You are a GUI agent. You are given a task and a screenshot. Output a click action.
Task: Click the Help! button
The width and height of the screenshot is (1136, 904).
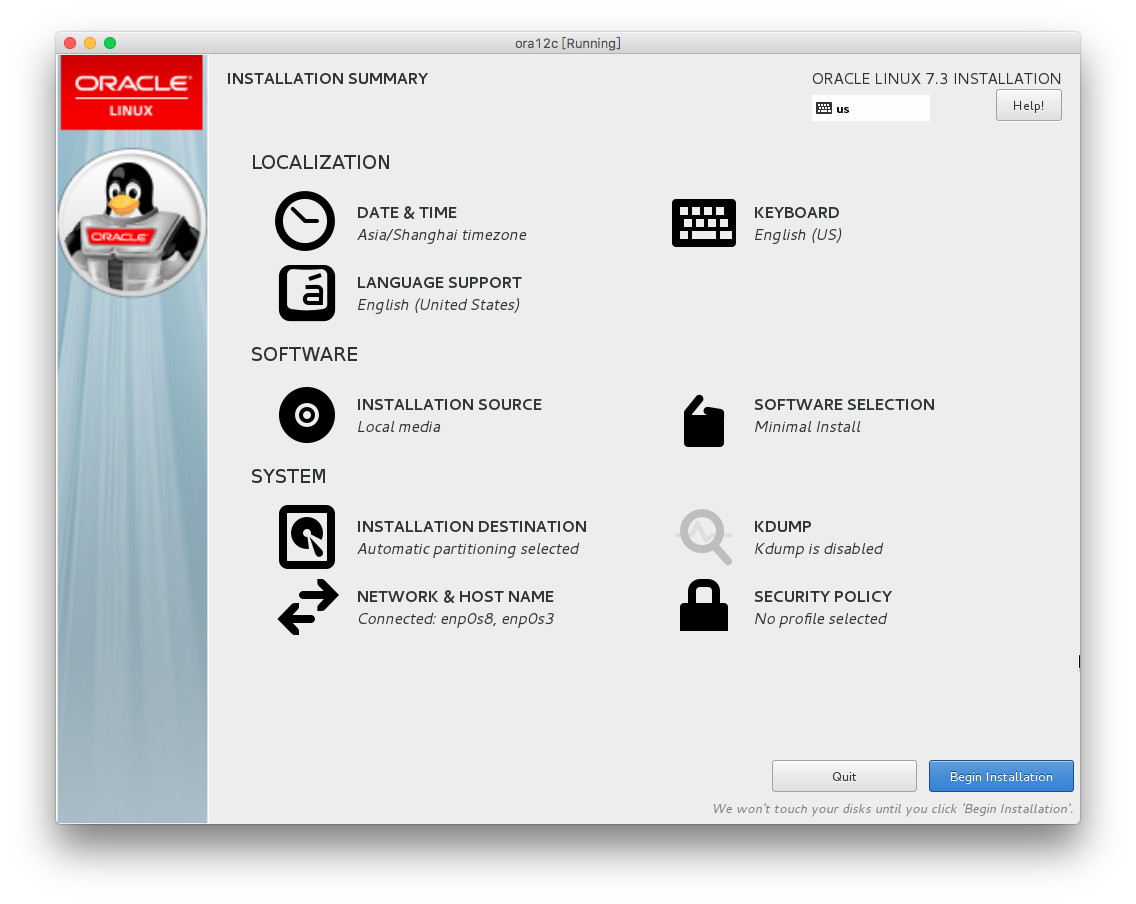1029,106
